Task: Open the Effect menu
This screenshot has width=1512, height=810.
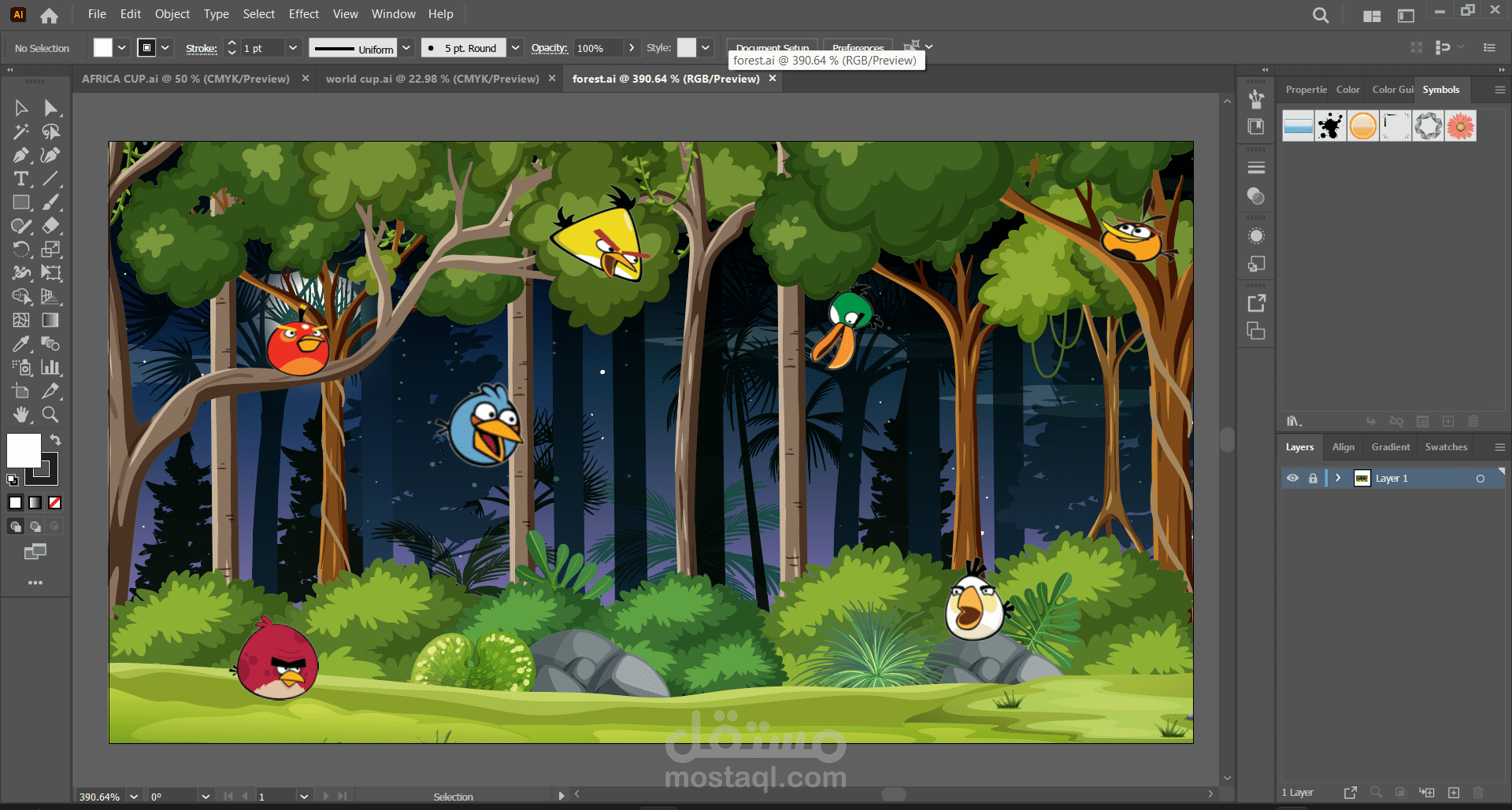Action: click(x=304, y=14)
